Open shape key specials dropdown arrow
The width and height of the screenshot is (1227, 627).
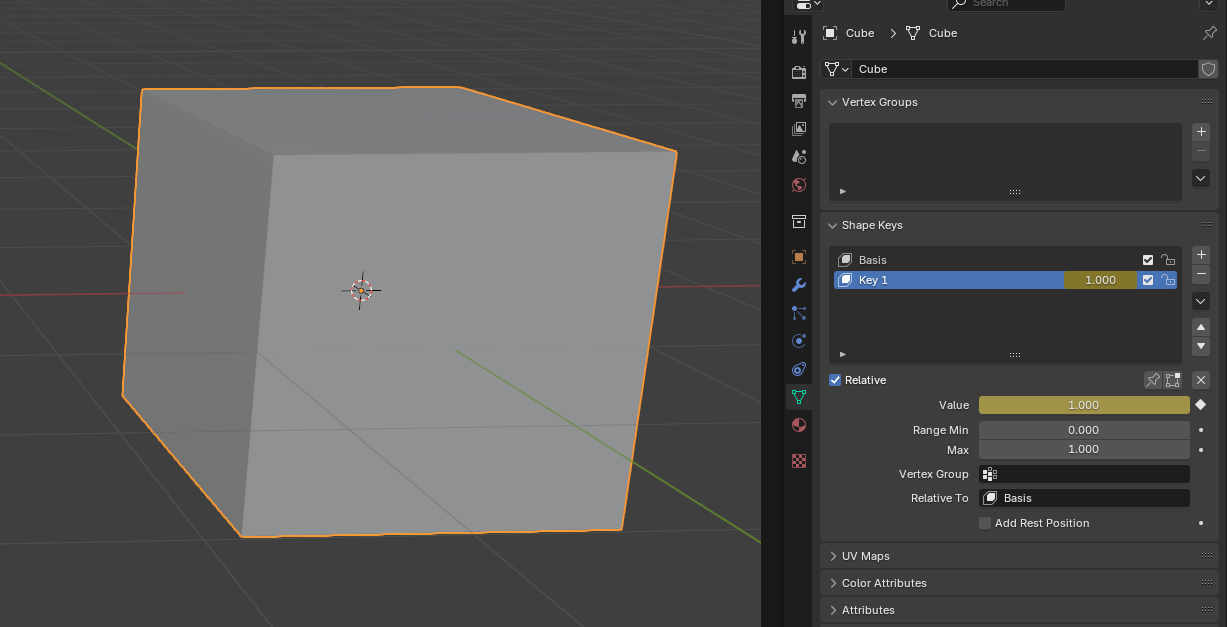point(1201,301)
